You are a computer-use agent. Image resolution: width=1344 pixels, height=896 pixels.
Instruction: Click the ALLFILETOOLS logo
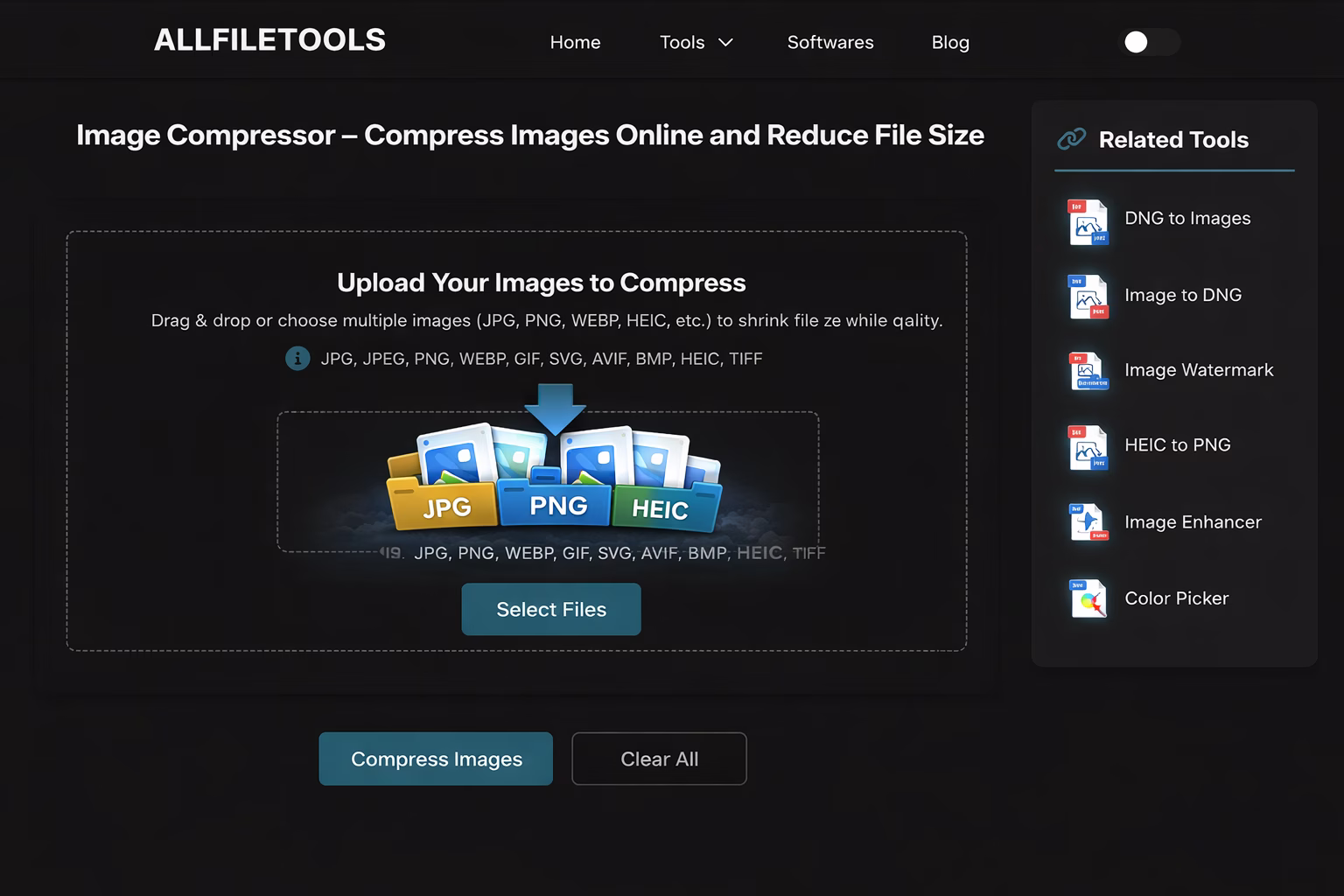pyautogui.click(x=269, y=39)
